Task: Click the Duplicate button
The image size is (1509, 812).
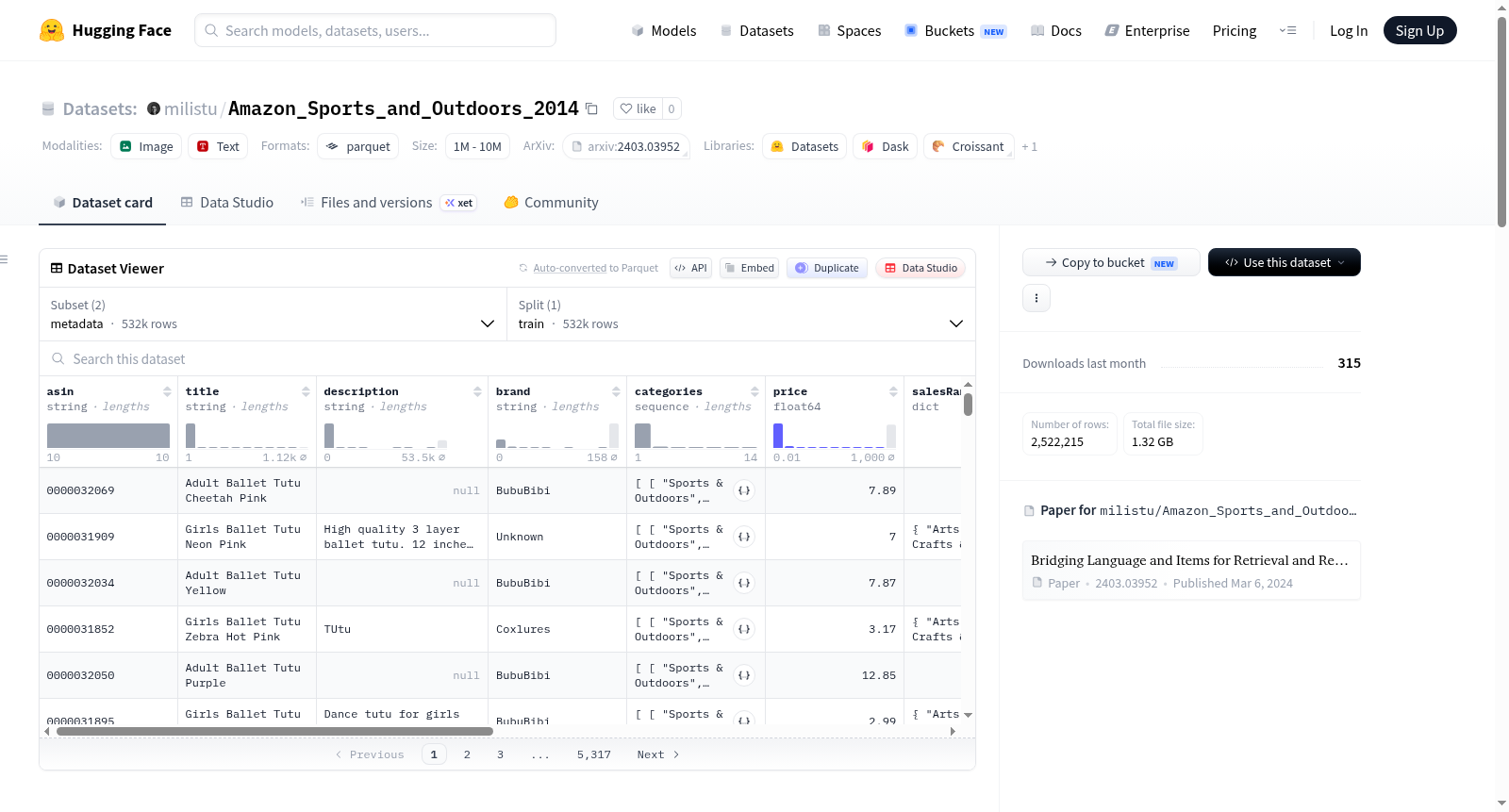Action: point(827,268)
